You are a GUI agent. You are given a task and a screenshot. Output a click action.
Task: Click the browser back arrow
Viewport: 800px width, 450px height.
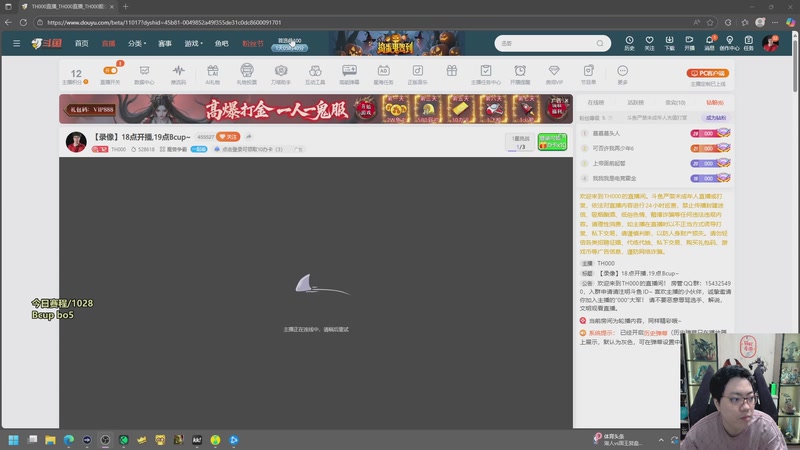pyautogui.click(x=8, y=22)
